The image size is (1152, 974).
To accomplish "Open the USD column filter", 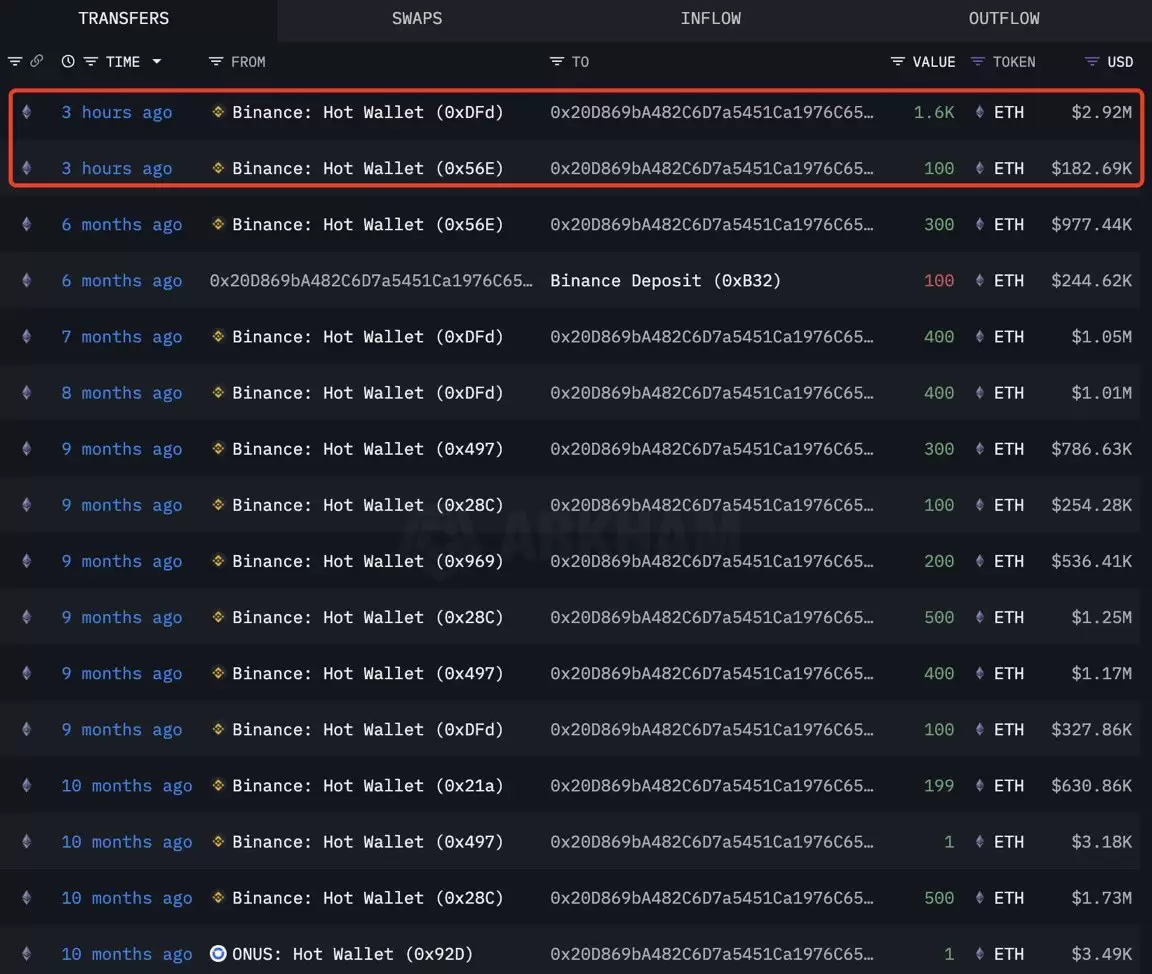I will pos(1092,62).
